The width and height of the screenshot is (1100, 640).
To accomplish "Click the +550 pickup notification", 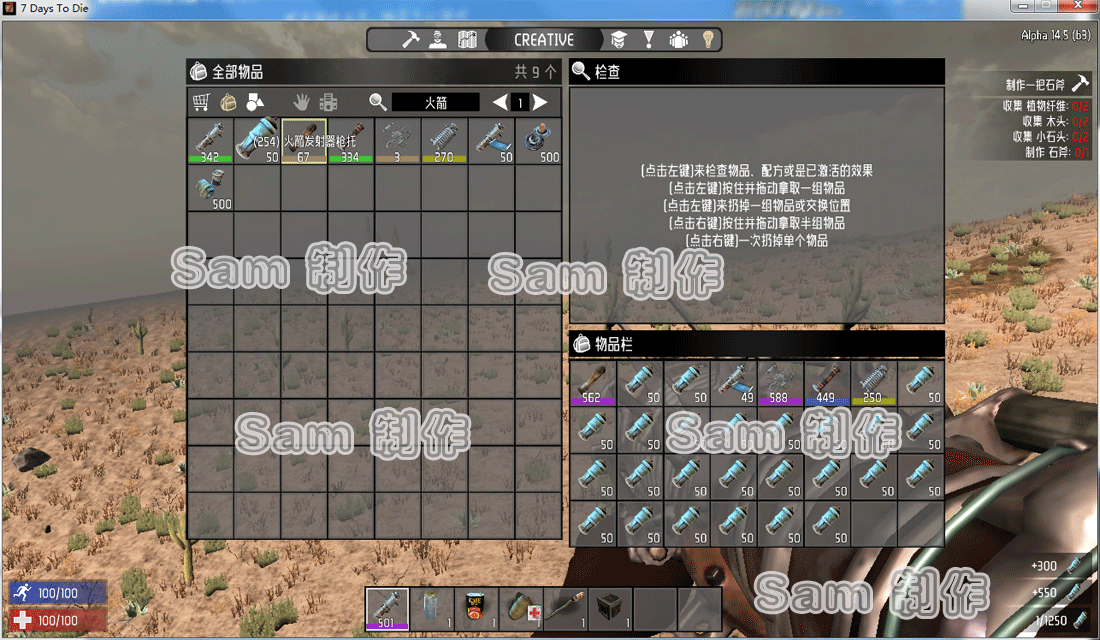I will pos(1044,593).
